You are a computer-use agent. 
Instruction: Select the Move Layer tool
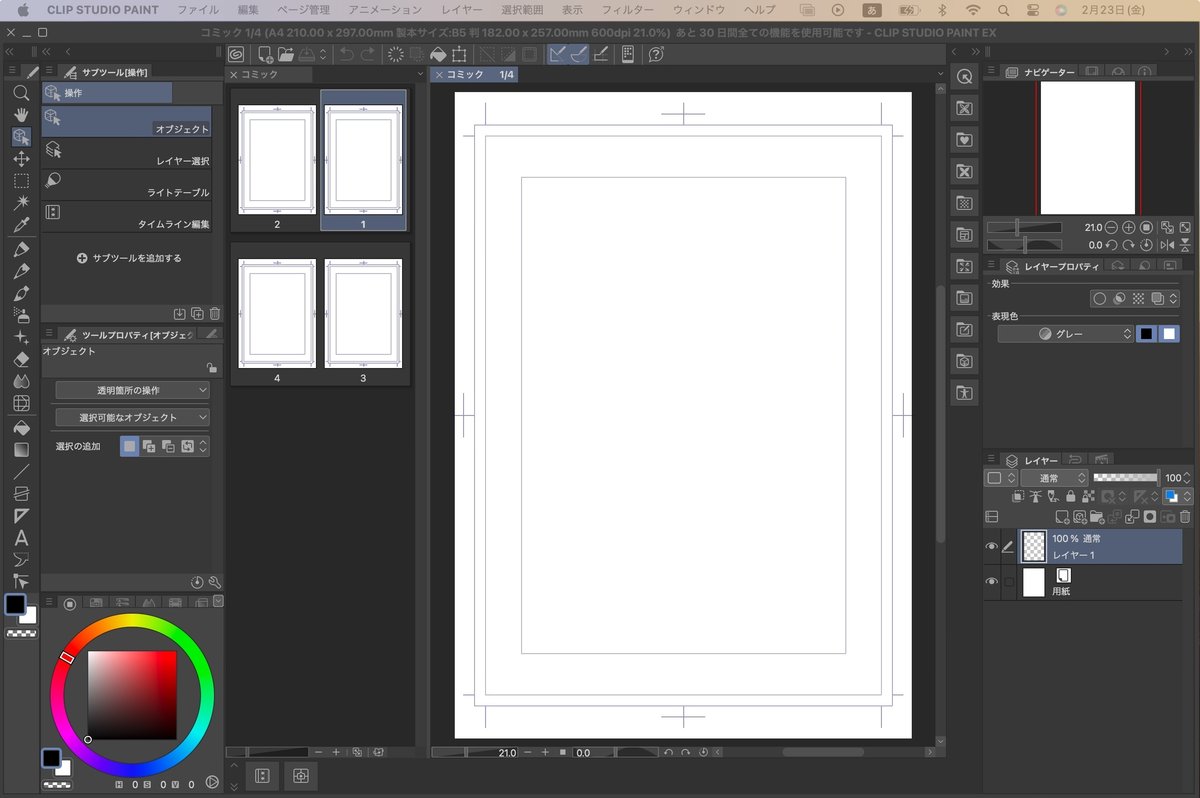(x=21, y=159)
